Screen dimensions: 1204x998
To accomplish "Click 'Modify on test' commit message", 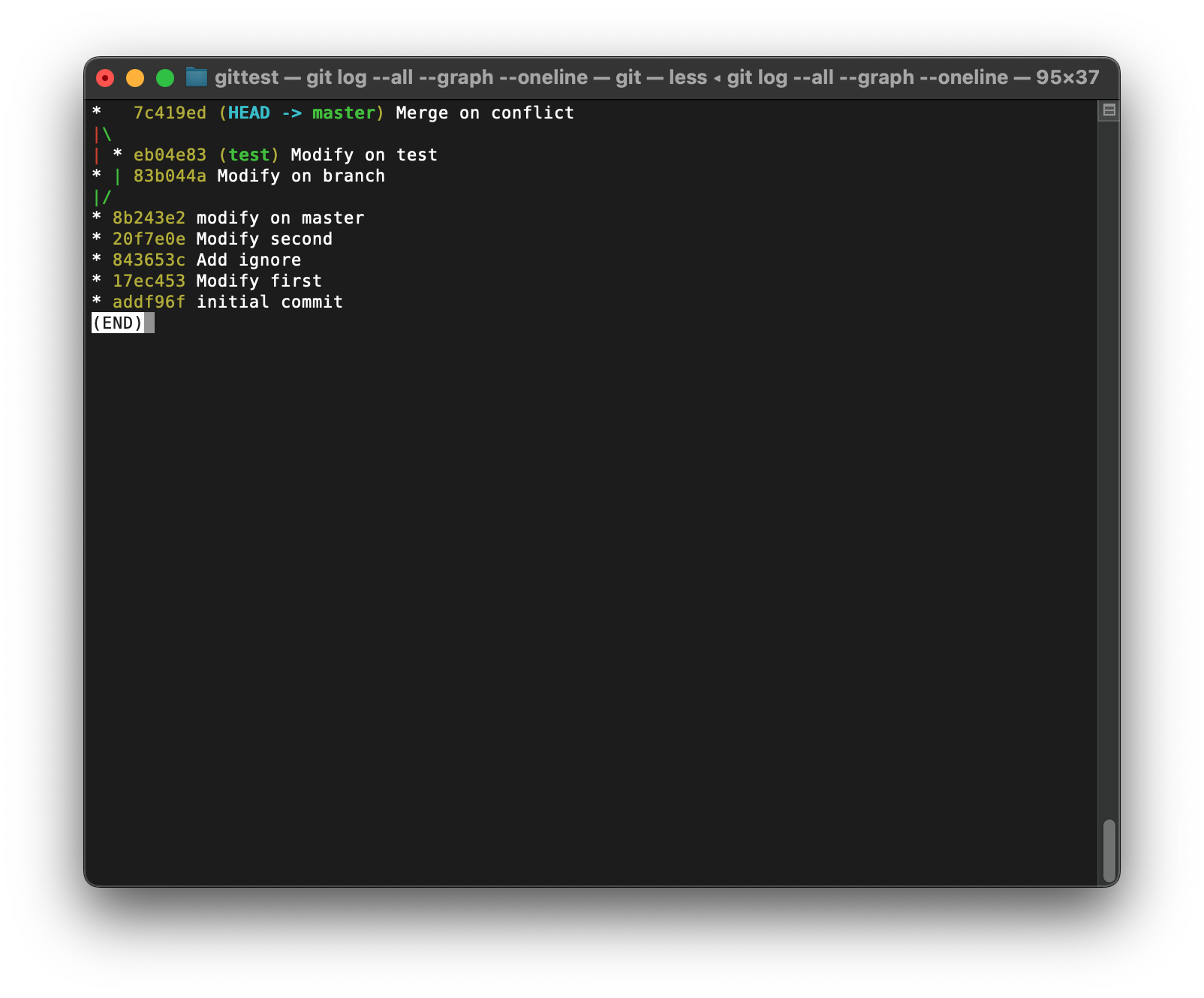I will click(x=364, y=155).
